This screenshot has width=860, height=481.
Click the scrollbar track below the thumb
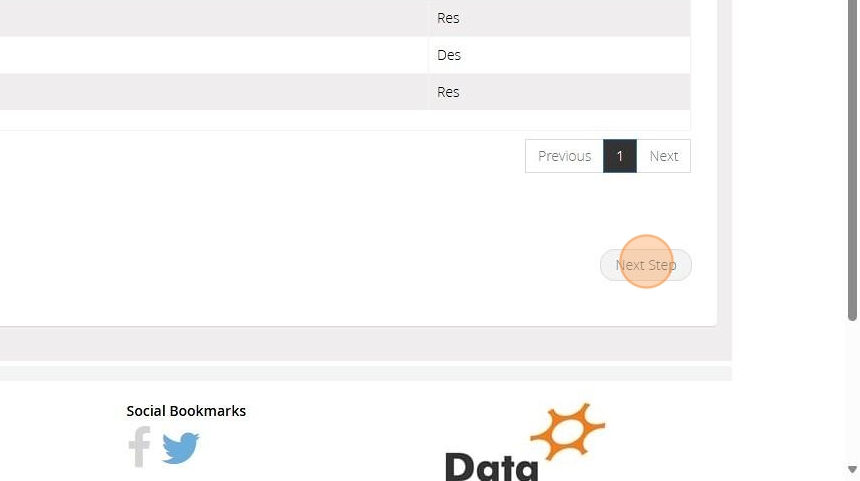point(852,392)
